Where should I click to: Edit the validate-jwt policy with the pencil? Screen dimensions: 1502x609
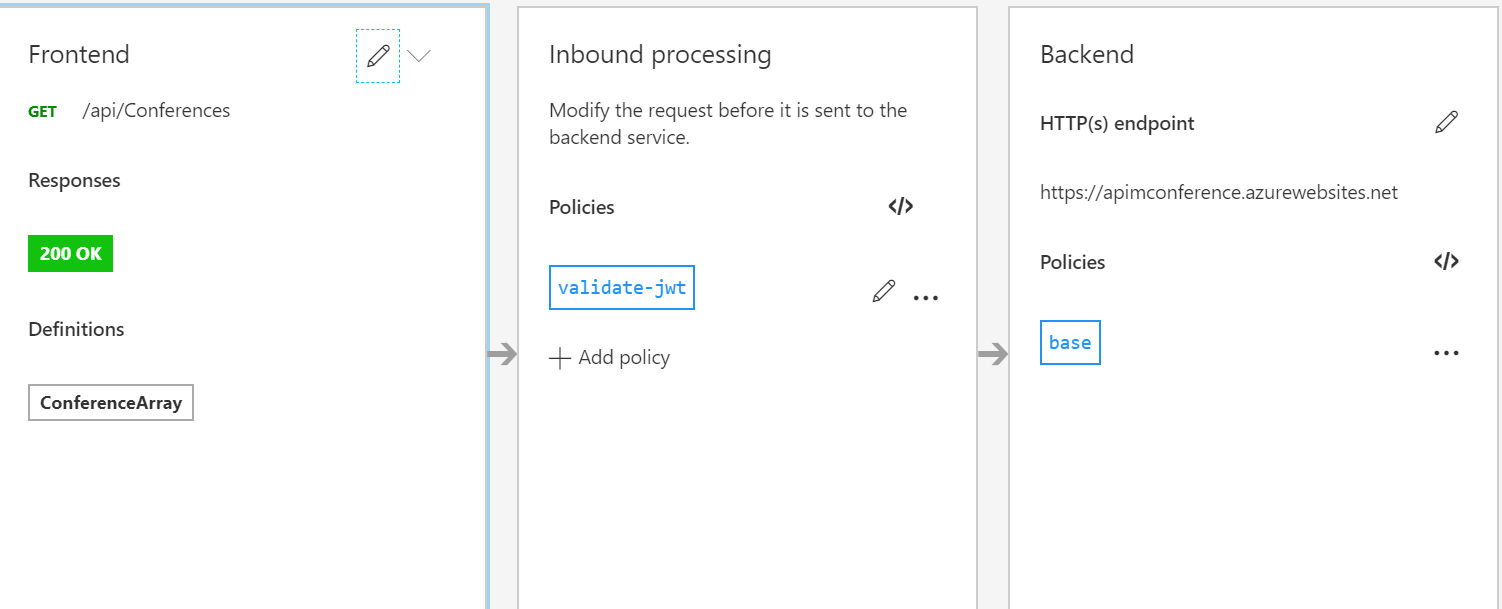883,291
